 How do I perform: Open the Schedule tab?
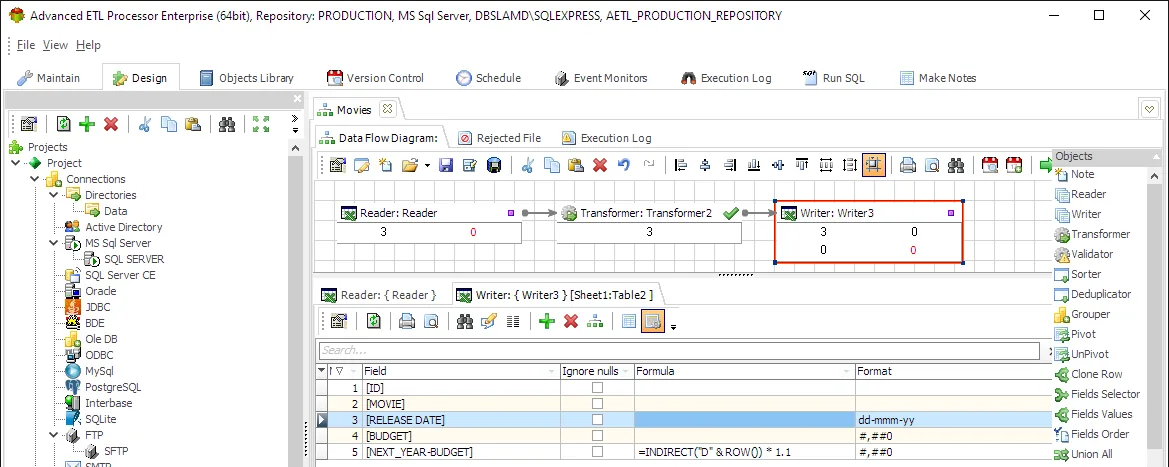(488, 78)
